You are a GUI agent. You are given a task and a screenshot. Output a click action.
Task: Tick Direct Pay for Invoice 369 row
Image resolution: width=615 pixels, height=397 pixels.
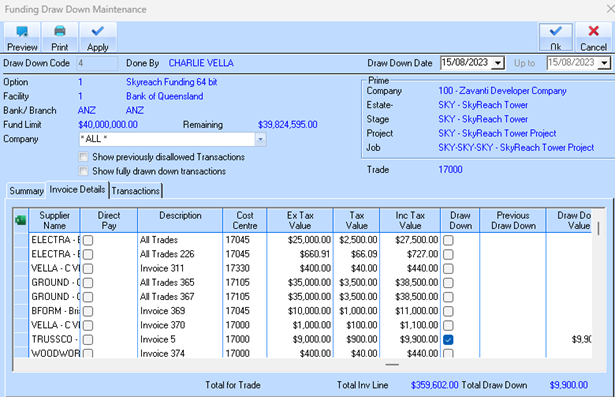88,311
